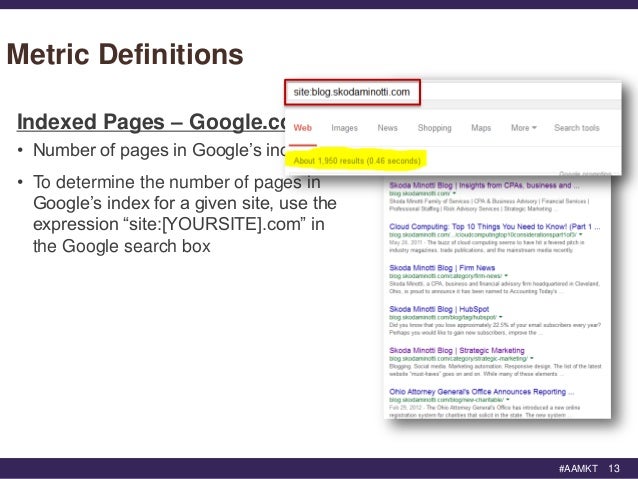Open the Shopping tab
This screenshot has height=479, width=638.
[435, 128]
